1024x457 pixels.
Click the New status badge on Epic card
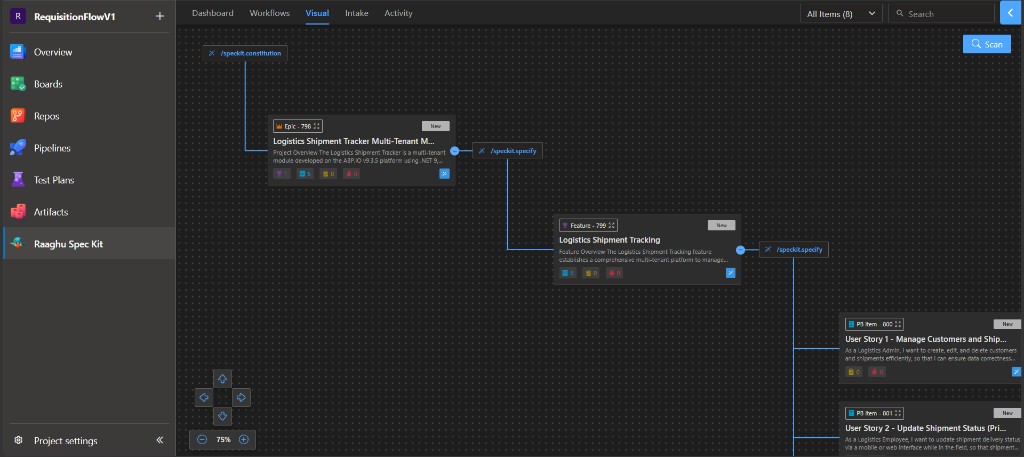pyautogui.click(x=436, y=126)
